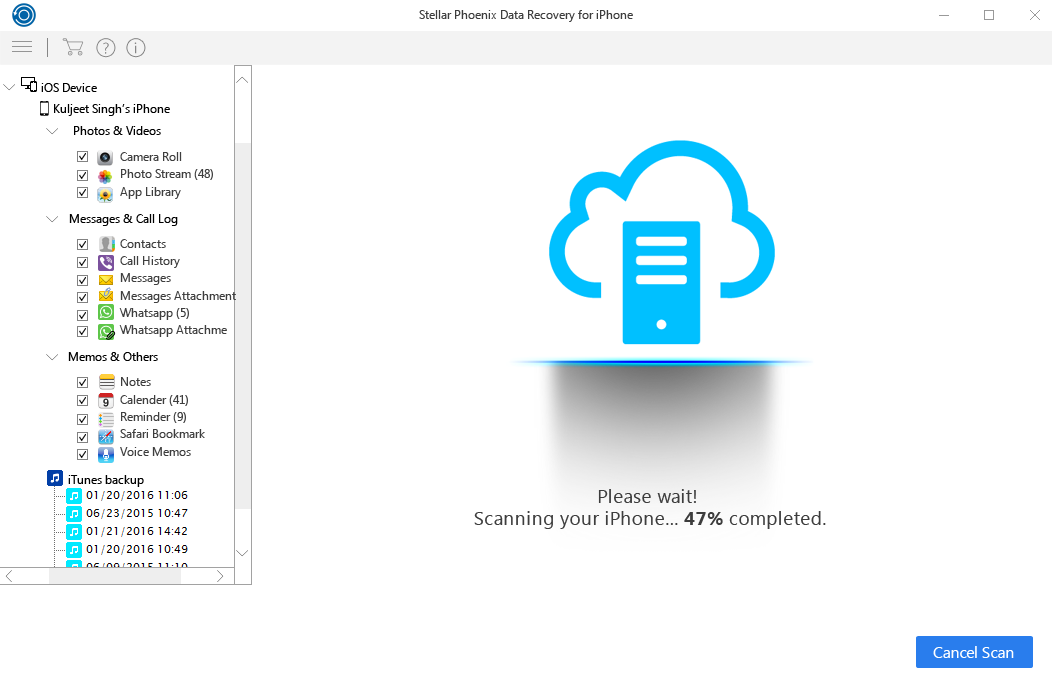This screenshot has height=687, width=1052.
Task: Click the App Library icon
Action: [x=105, y=194]
